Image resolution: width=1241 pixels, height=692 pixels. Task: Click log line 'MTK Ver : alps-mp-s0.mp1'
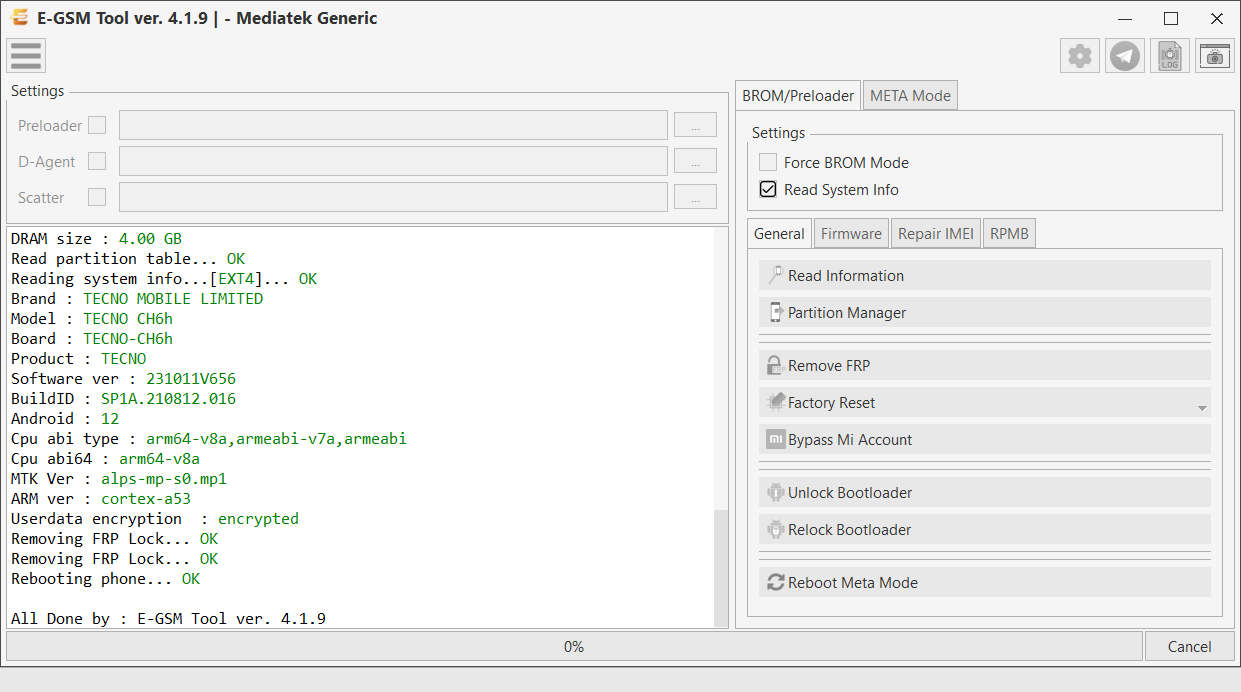119,478
